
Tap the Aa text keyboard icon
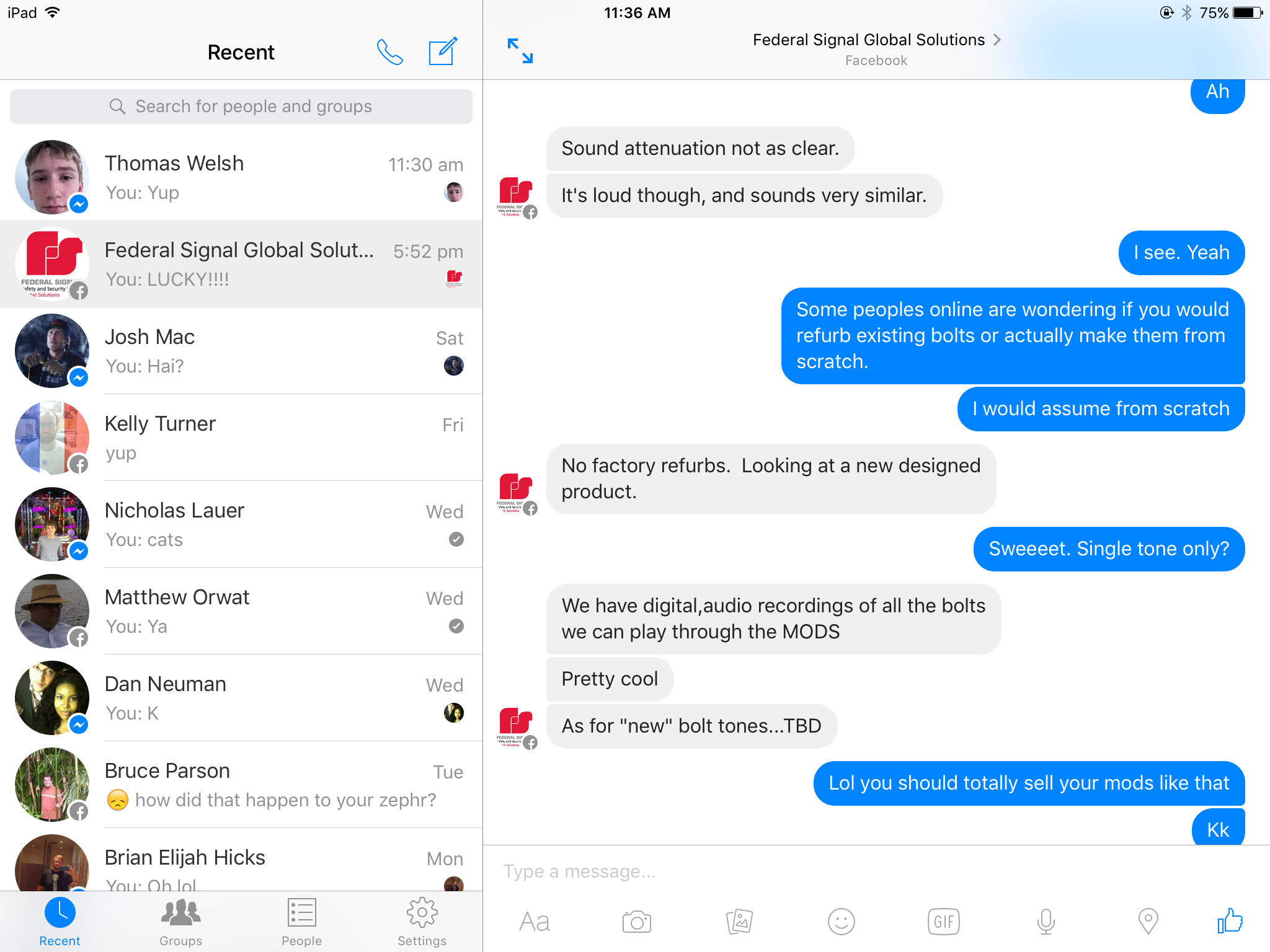(x=535, y=922)
